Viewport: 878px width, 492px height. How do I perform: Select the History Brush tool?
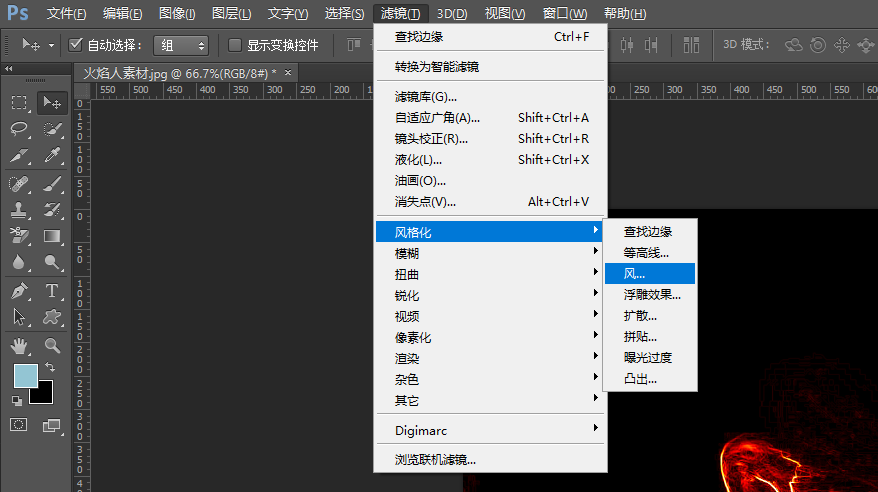52,210
